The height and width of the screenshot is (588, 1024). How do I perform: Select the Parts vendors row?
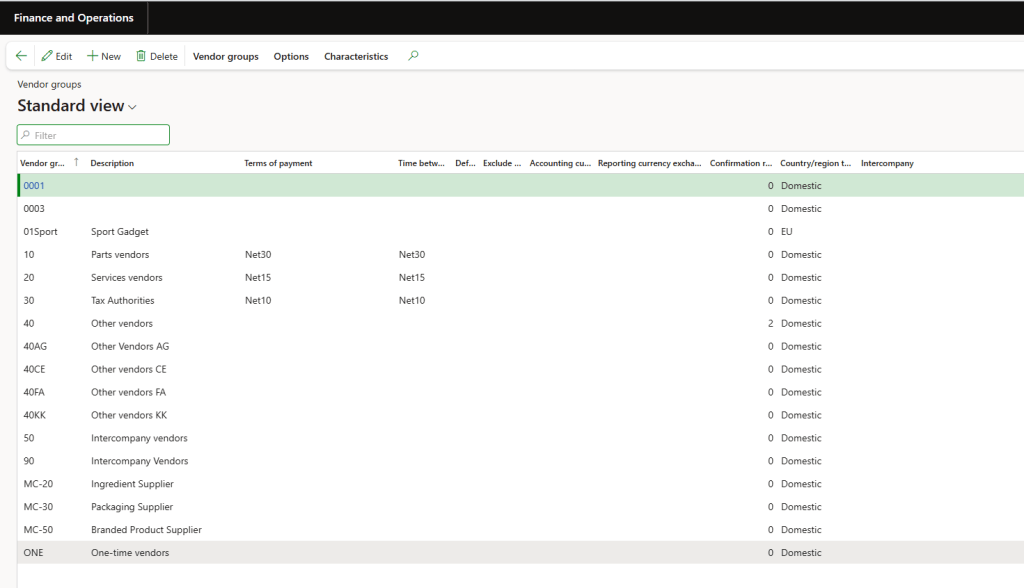[x=120, y=255]
